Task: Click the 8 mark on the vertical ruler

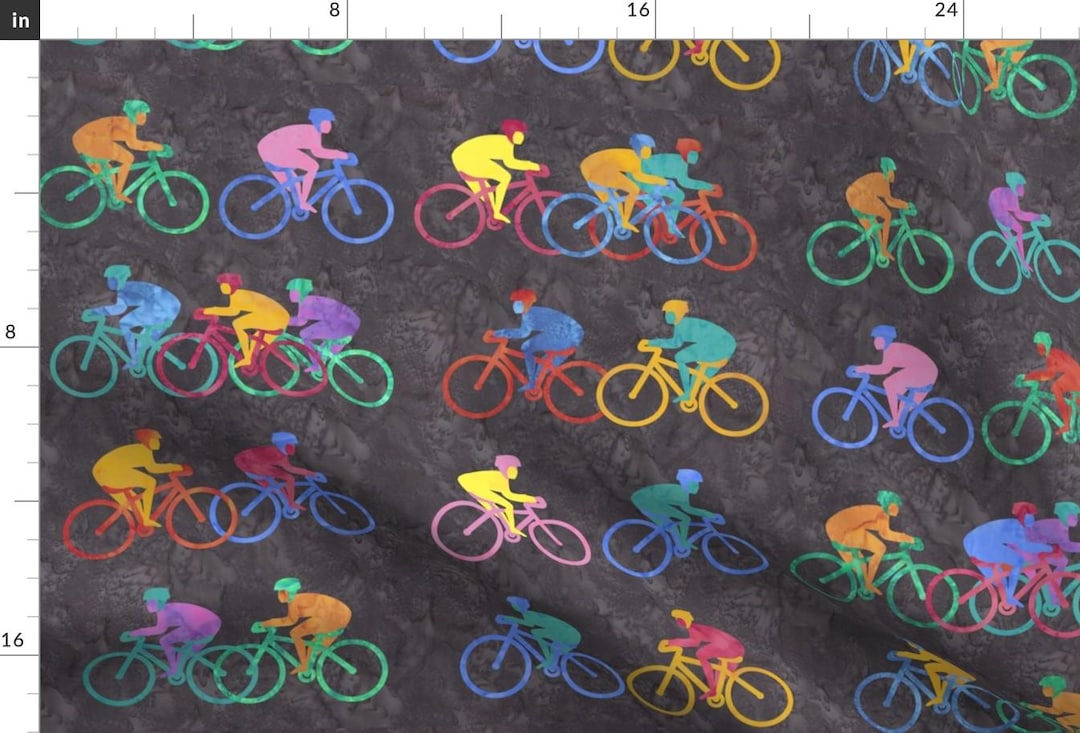Action: (10, 332)
